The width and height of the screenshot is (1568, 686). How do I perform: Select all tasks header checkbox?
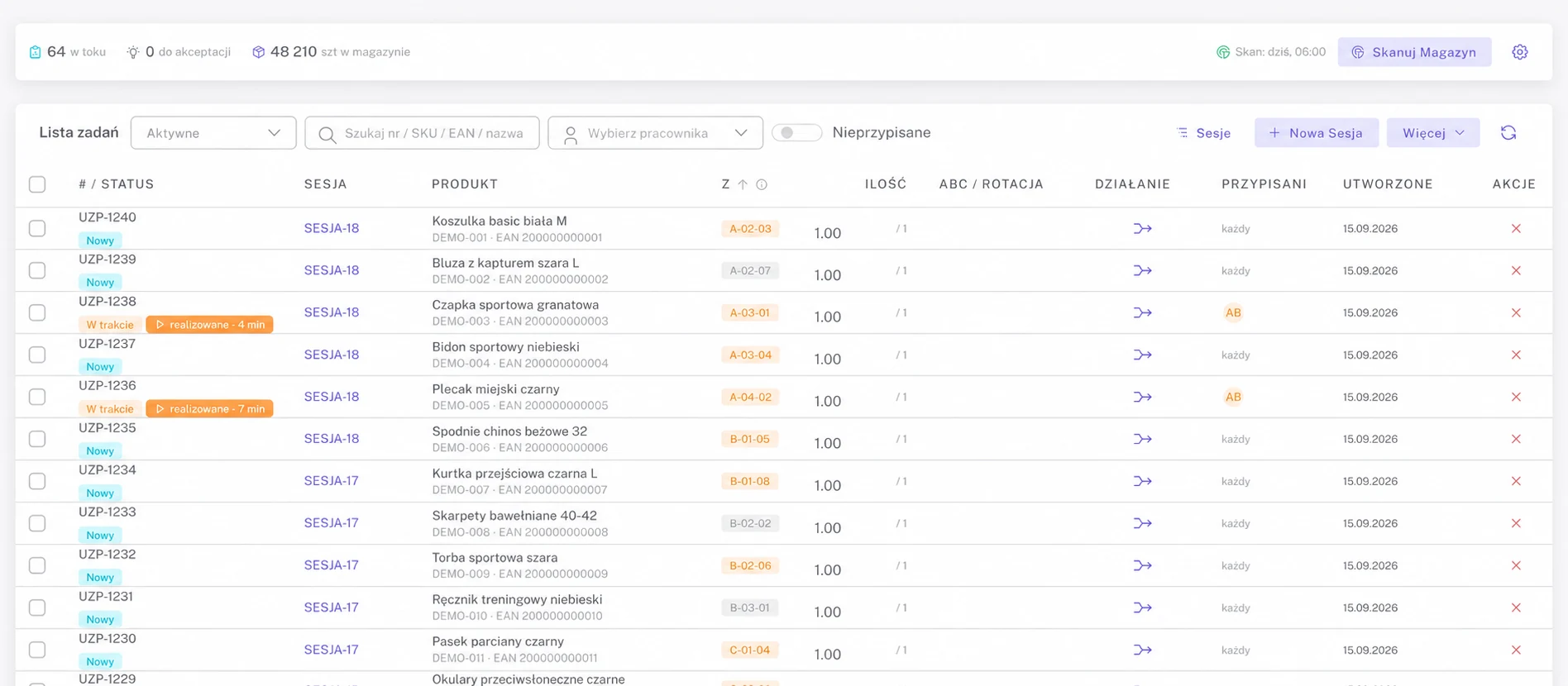pos(37,184)
